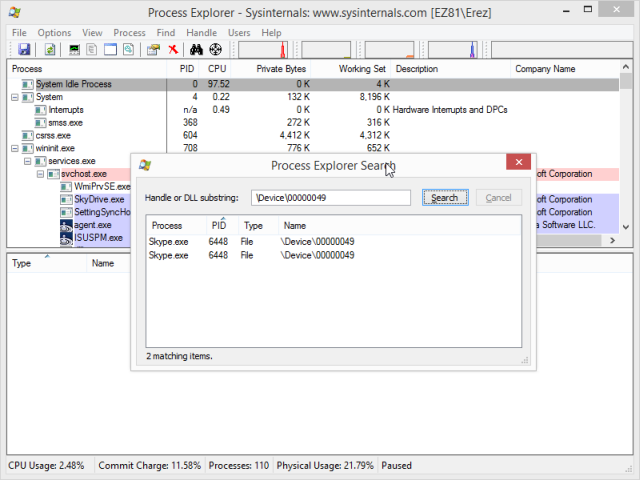The height and width of the screenshot is (480, 640).
Task: Click the Process Explorer icon in main title bar
Action: 15,12
